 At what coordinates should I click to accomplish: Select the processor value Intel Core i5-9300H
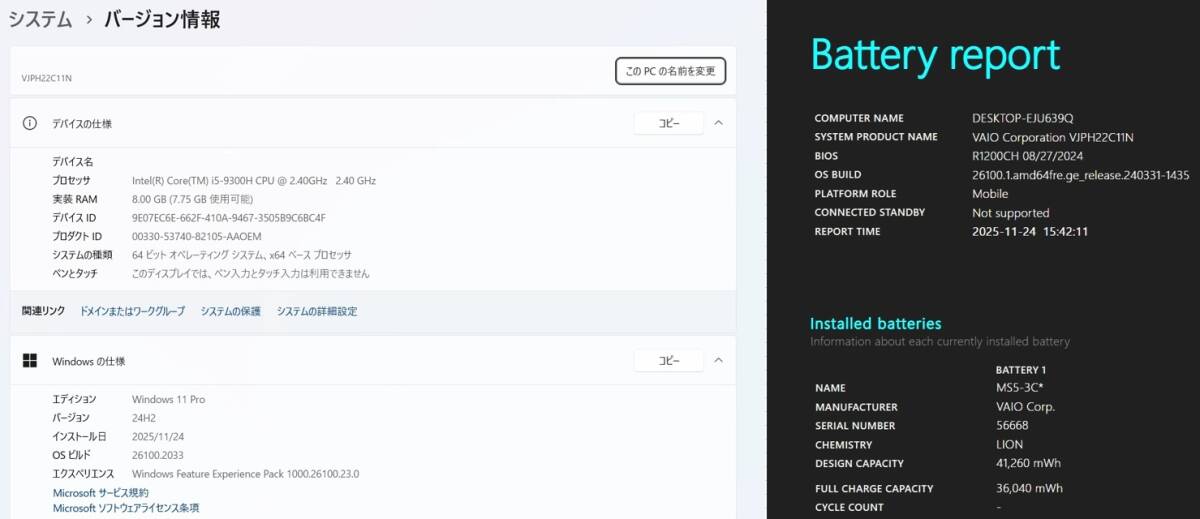pyautogui.click(x=254, y=181)
